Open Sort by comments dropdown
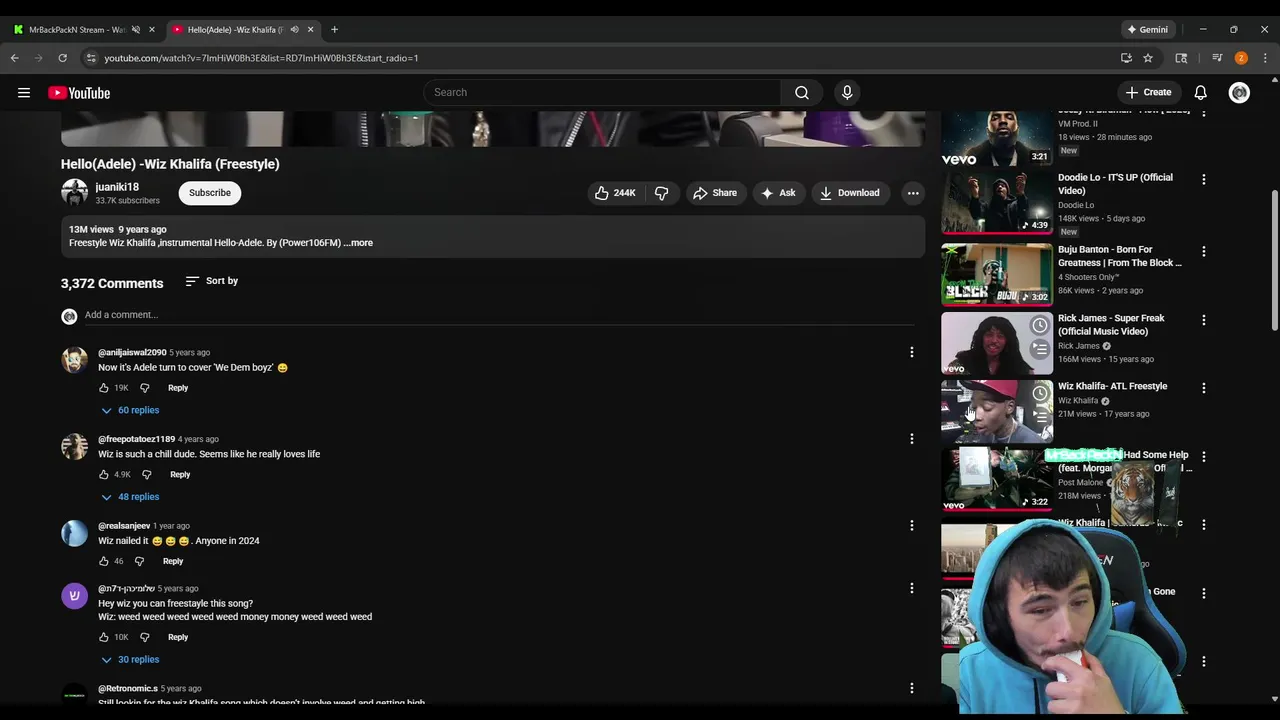The image size is (1280, 720). (x=212, y=281)
